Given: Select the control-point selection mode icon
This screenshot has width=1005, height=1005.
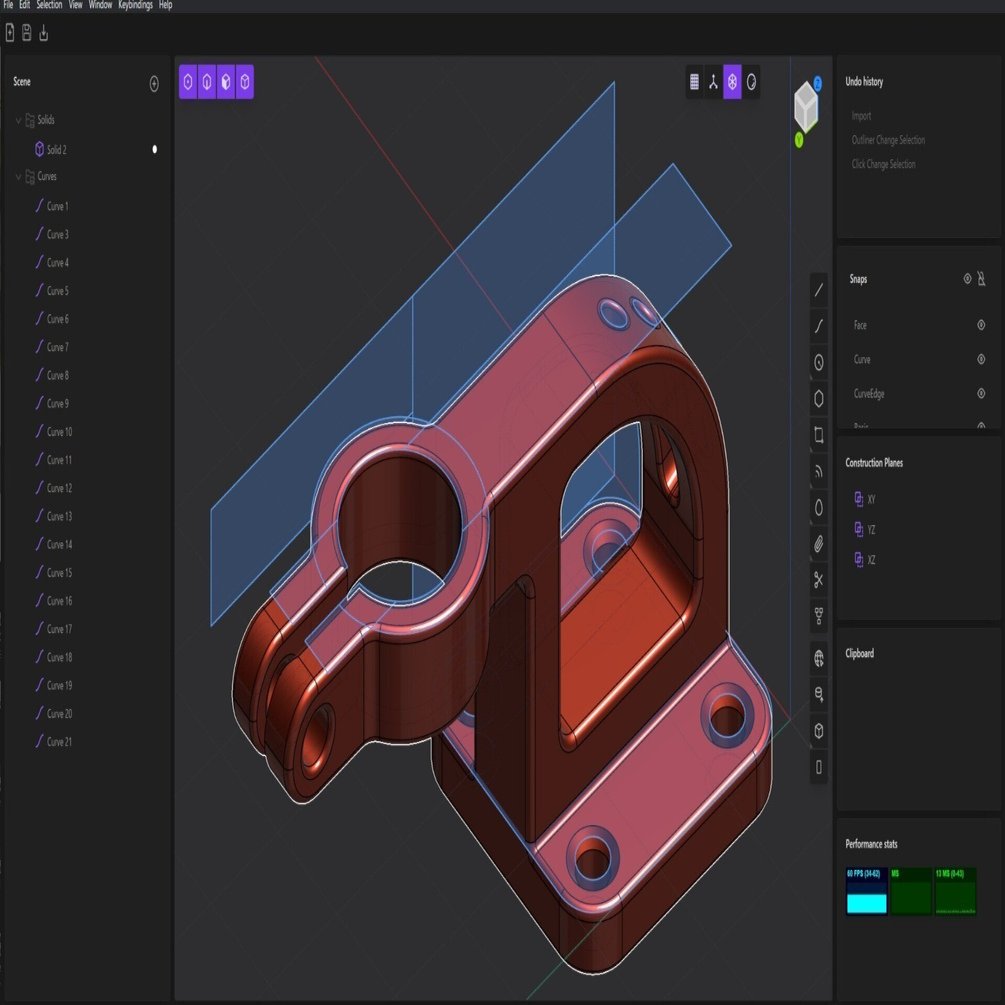Looking at the screenshot, I should click(x=188, y=81).
